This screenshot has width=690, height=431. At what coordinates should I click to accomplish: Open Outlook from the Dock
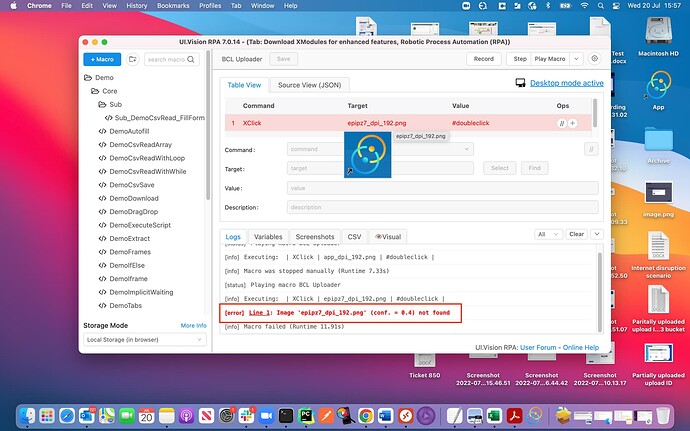[x=87, y=416]
